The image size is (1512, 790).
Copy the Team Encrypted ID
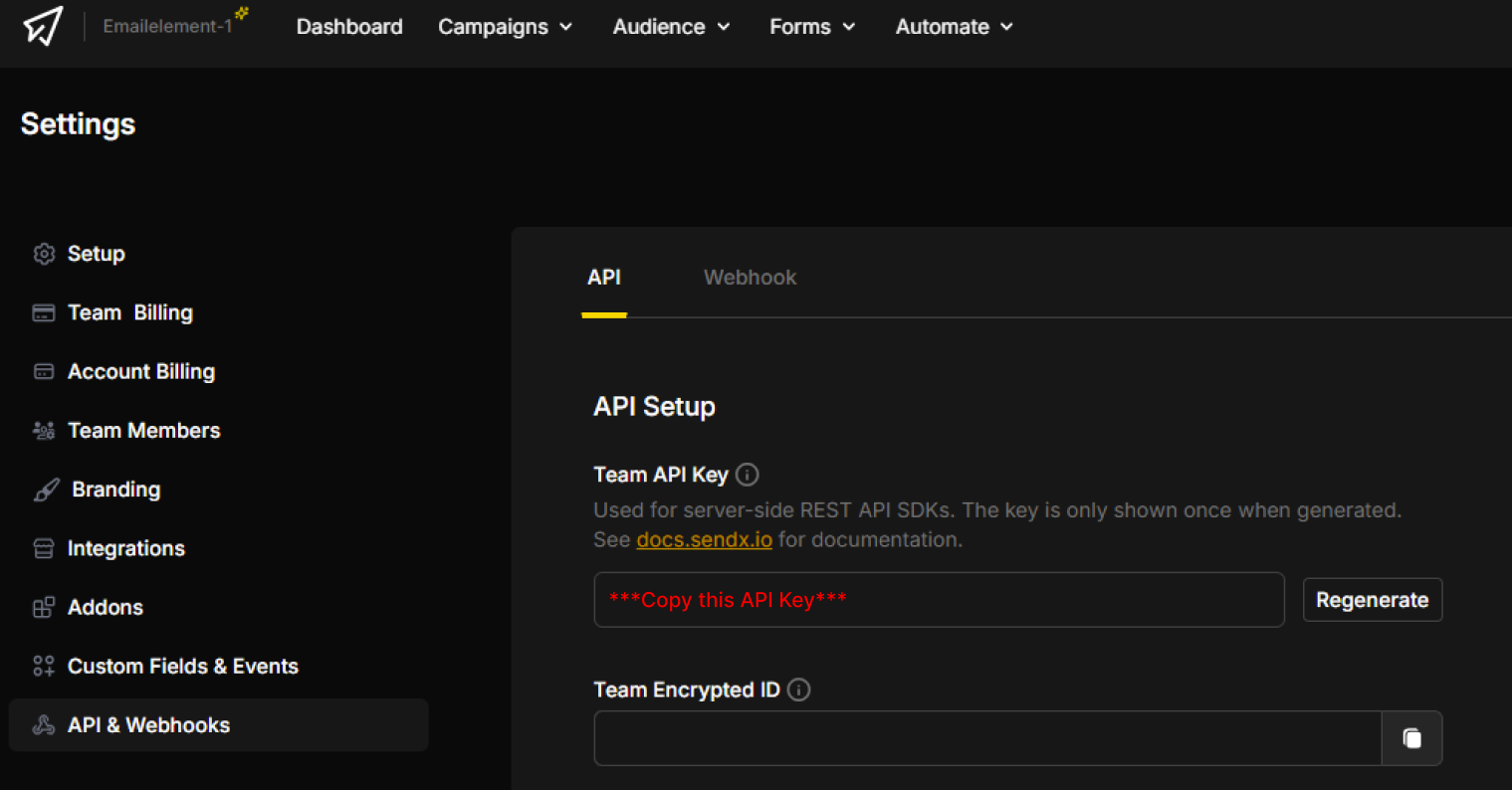[1411, 738]
